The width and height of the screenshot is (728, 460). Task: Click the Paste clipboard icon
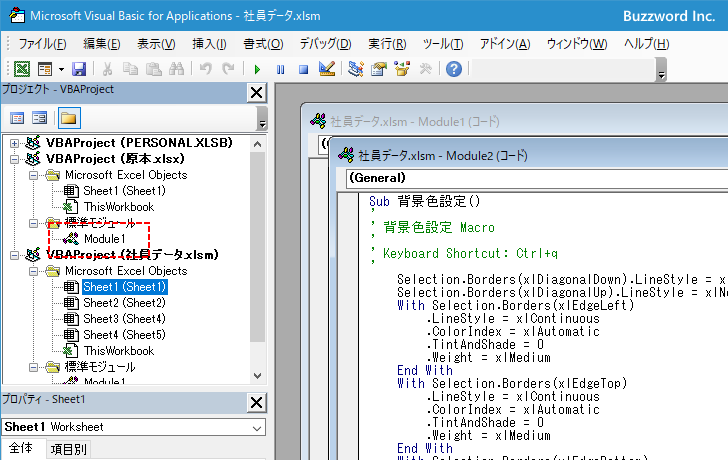click(154, 69)
